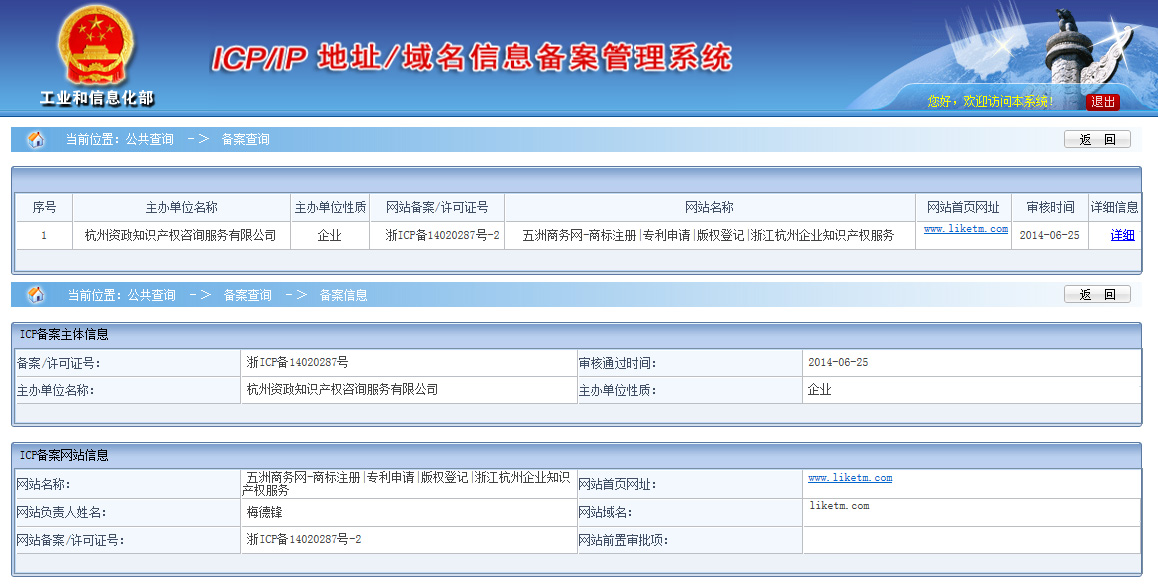
Task: Open www.liketm.com link under 网站首页网址
Action: [x=849, y=478]
